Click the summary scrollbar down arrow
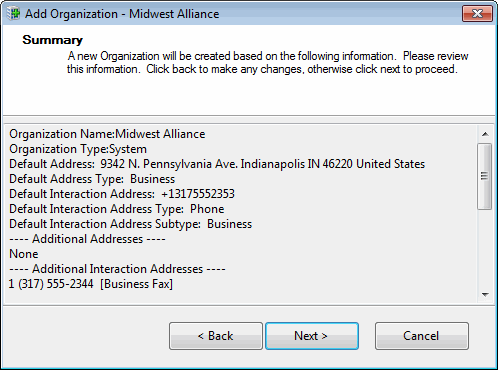Screen dimensions: 498x370 [x=485, y=295]
